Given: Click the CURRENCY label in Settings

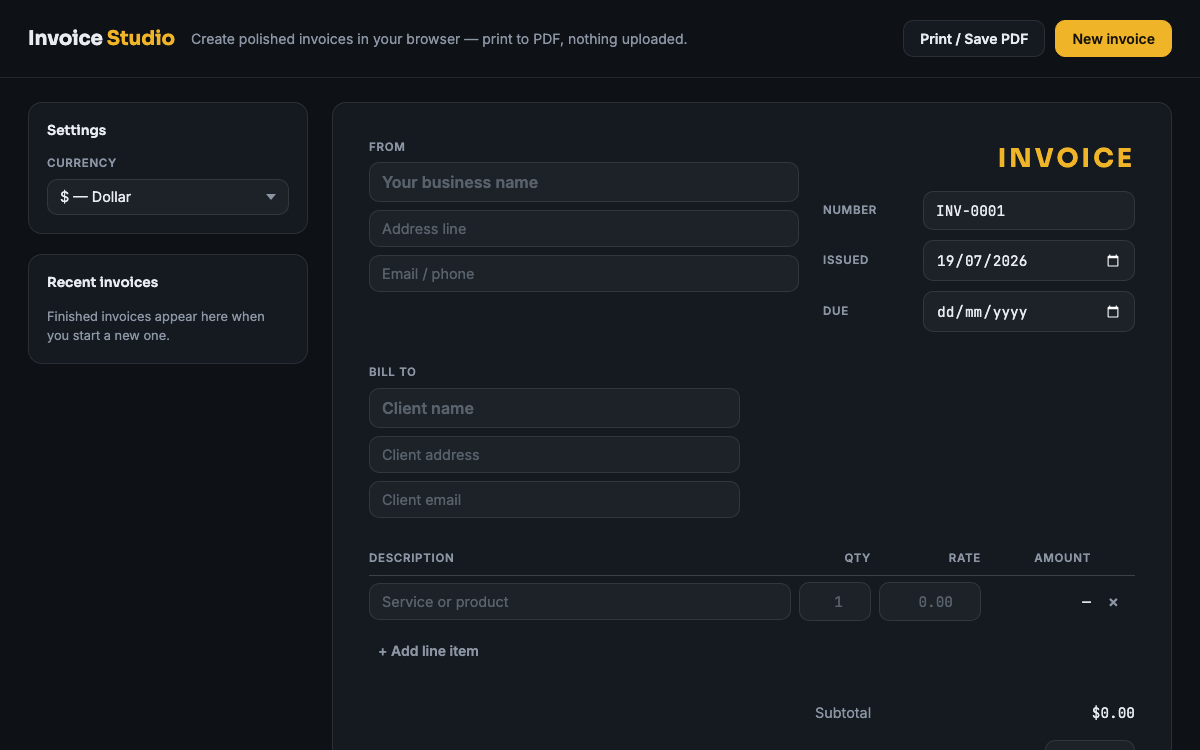Looking at the screenshot, I should [81, 163].
